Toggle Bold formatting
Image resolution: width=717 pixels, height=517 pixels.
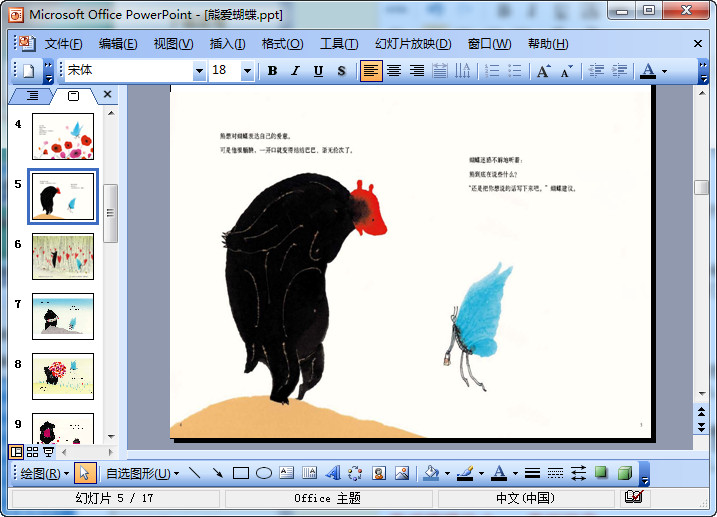pos(273,71)
